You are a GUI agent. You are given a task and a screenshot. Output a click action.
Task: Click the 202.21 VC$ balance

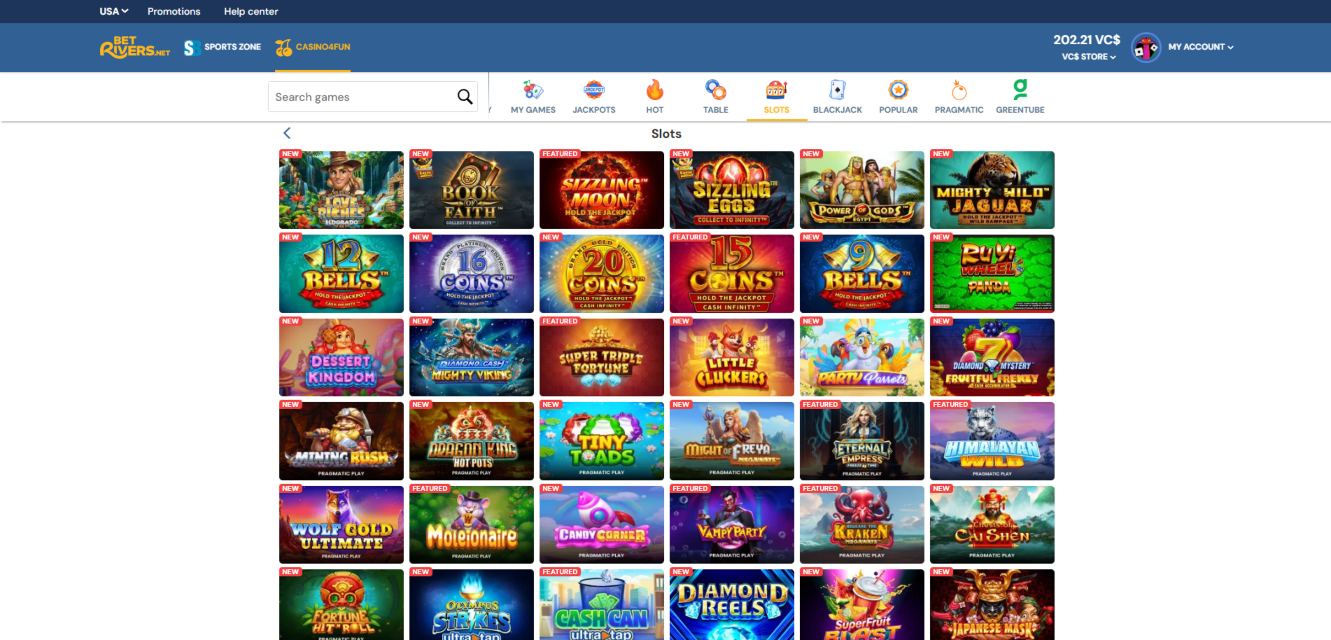[x=1087, y=40]
